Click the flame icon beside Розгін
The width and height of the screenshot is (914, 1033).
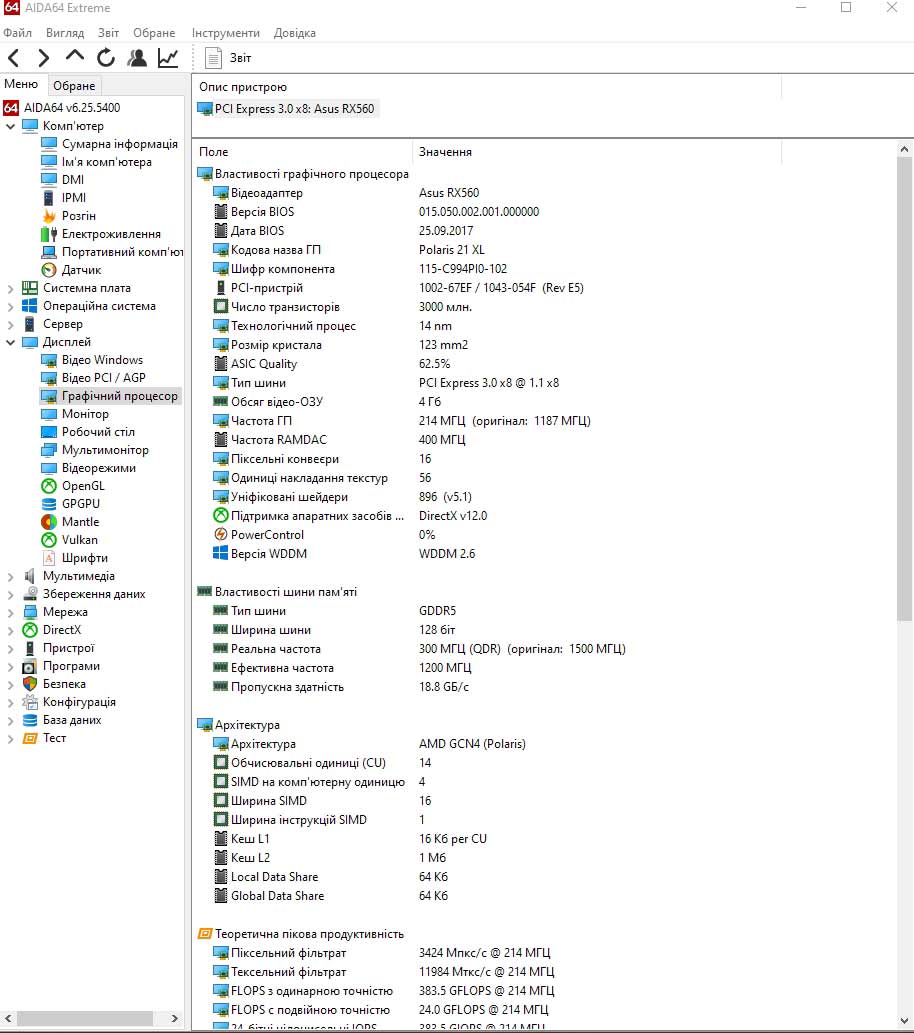click(x=49, y=216)
